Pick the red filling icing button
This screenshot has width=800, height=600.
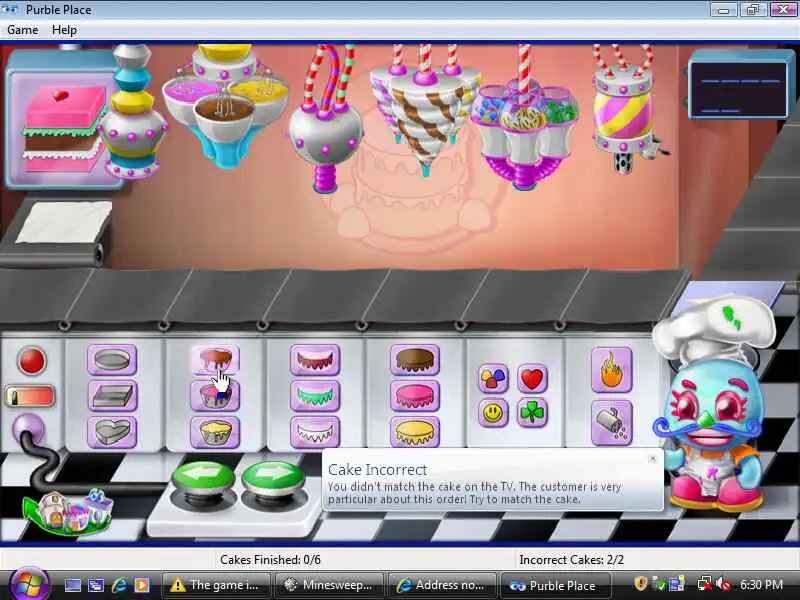tap(315, 360)
